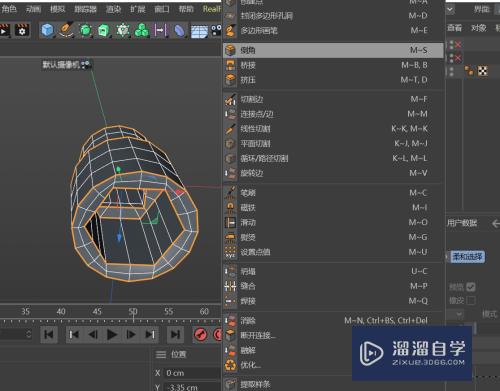Open the green Volume Builder spheres icon
Image resolution: width=500 pixels, height=391 pixels.
point(142,30)
